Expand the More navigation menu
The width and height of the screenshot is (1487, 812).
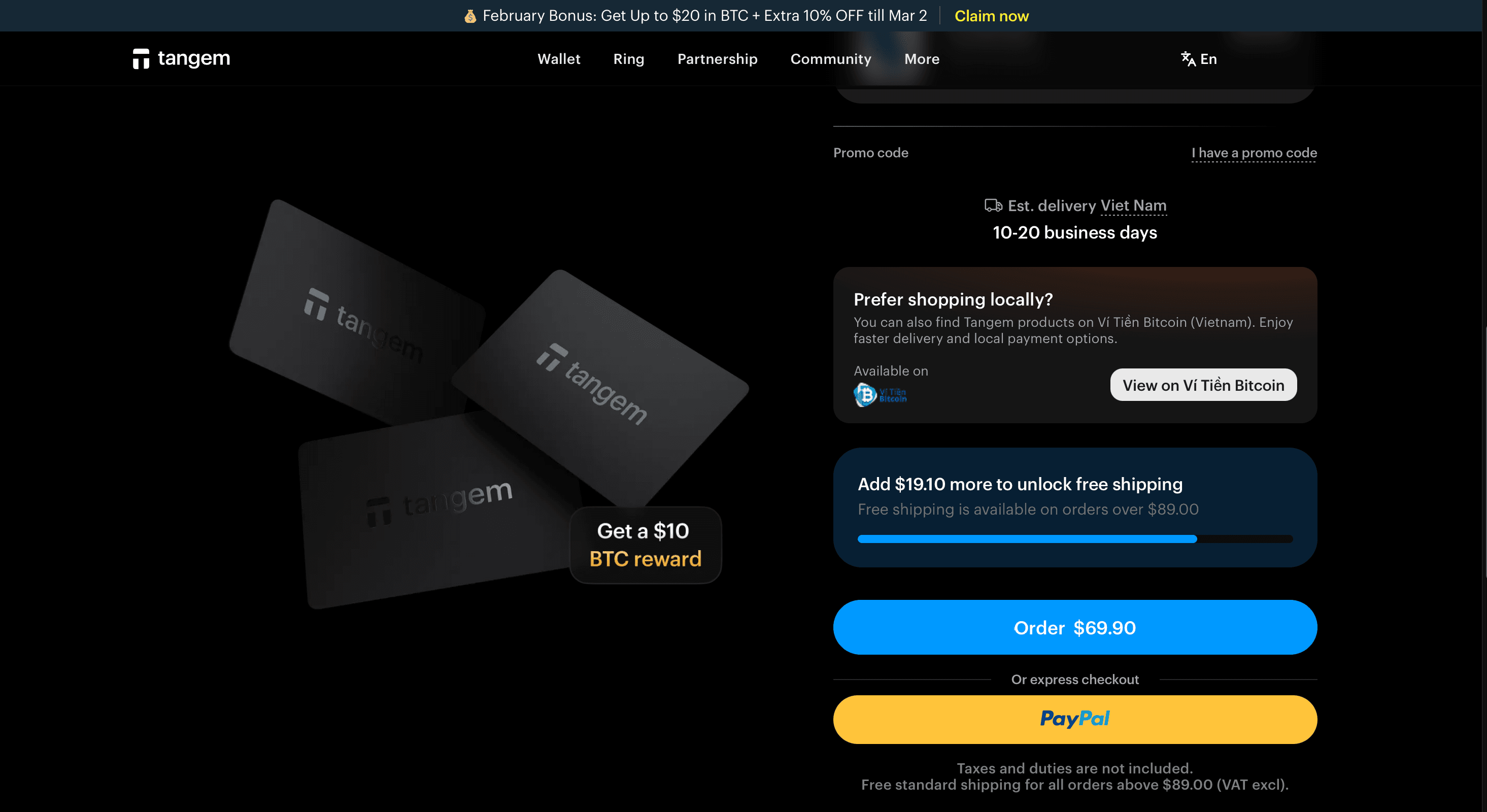click(x=922, y=59)
